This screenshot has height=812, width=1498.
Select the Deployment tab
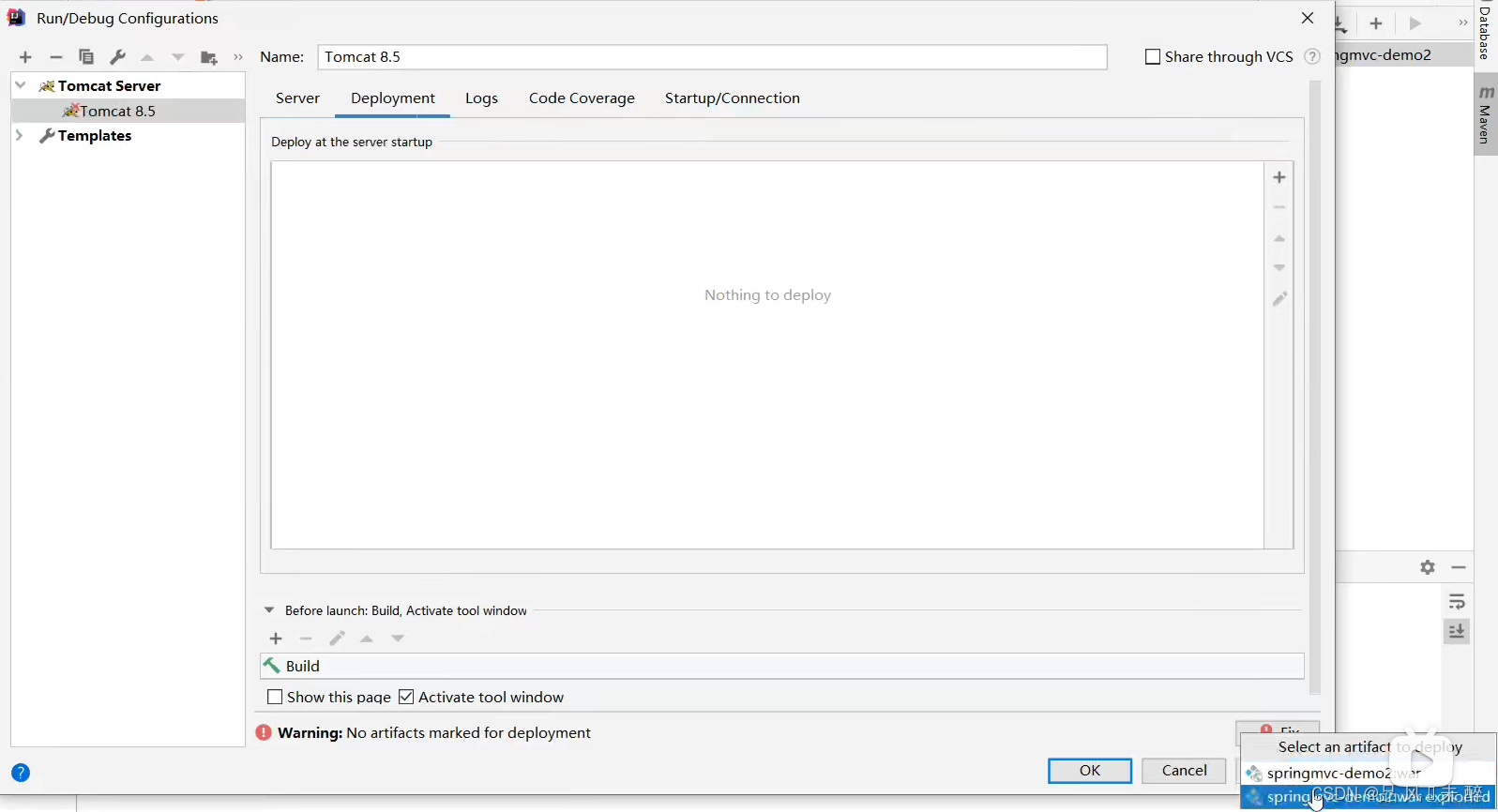(x=393, y=98)
